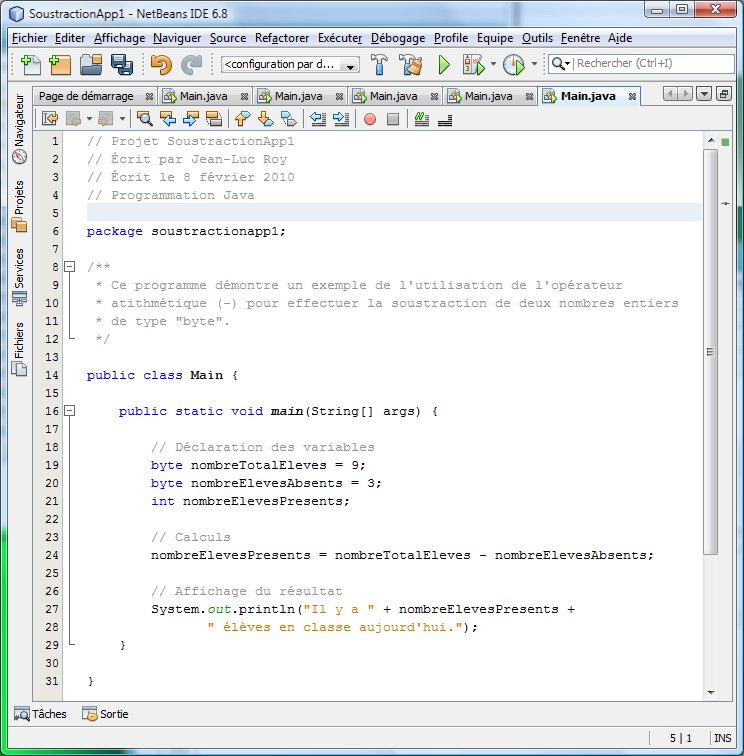
Task: Collapse the Javadoc comment fold at line 8
Action: pos(70,267)
